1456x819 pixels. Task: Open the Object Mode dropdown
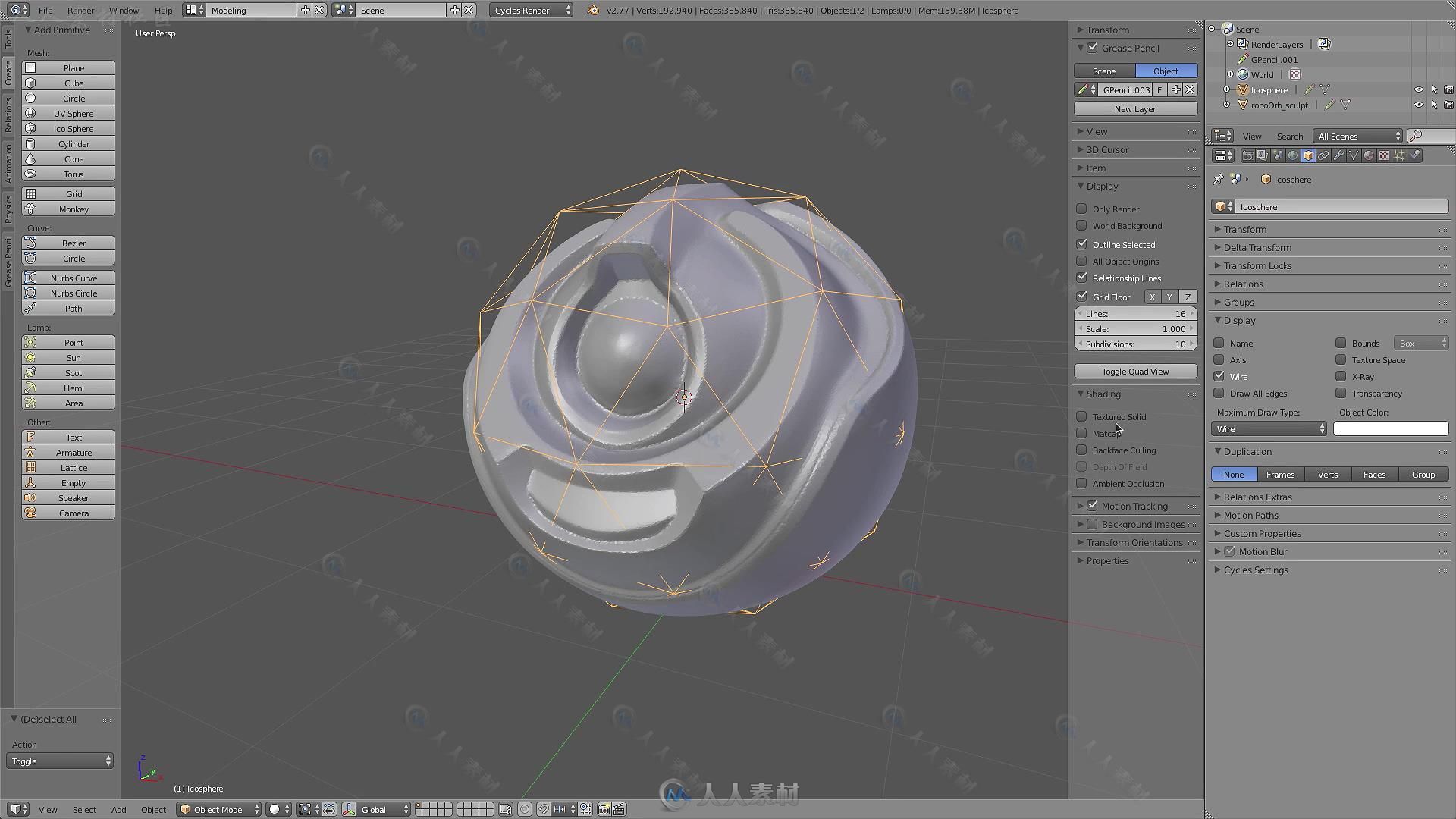tap(219, 809)
